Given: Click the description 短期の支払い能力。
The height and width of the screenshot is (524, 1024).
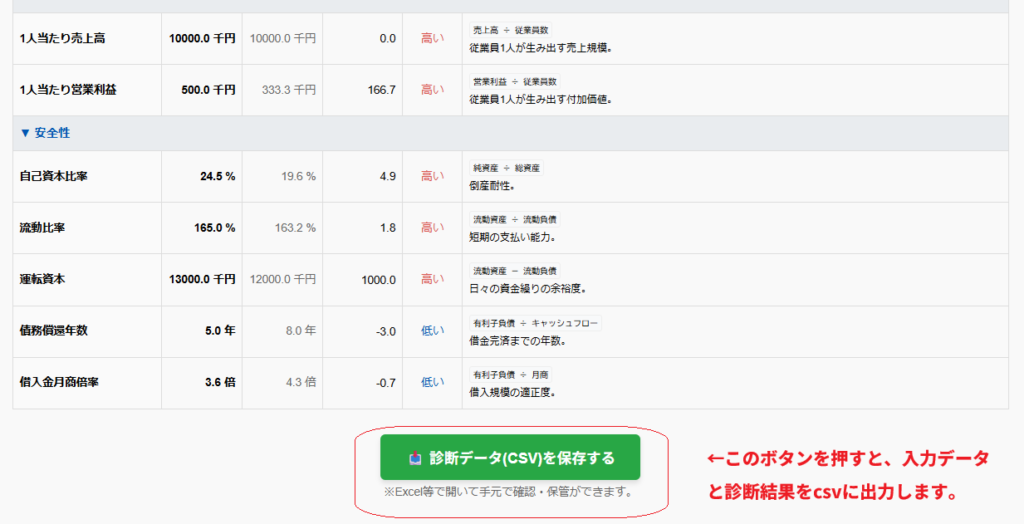Looking at the screenshot, I should click(513, 238).
